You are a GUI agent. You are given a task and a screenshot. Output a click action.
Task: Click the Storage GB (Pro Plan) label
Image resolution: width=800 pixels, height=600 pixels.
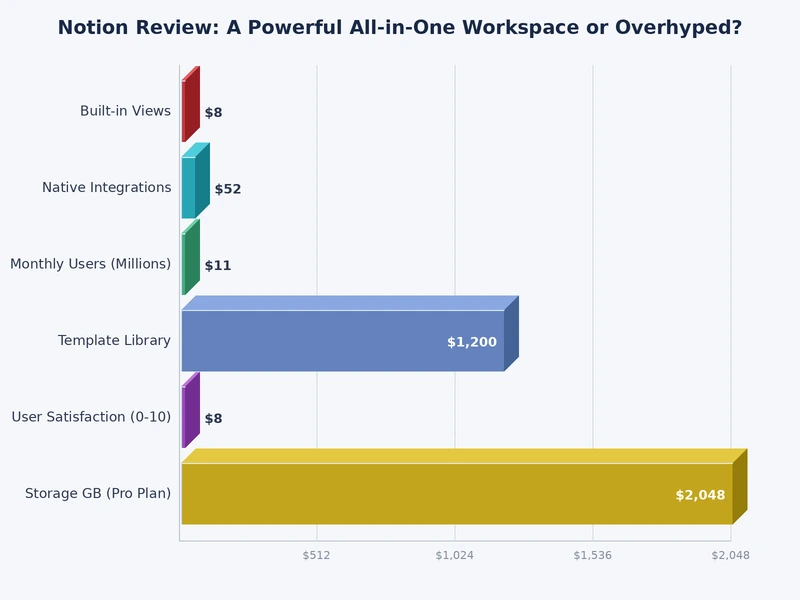(98, 494)
